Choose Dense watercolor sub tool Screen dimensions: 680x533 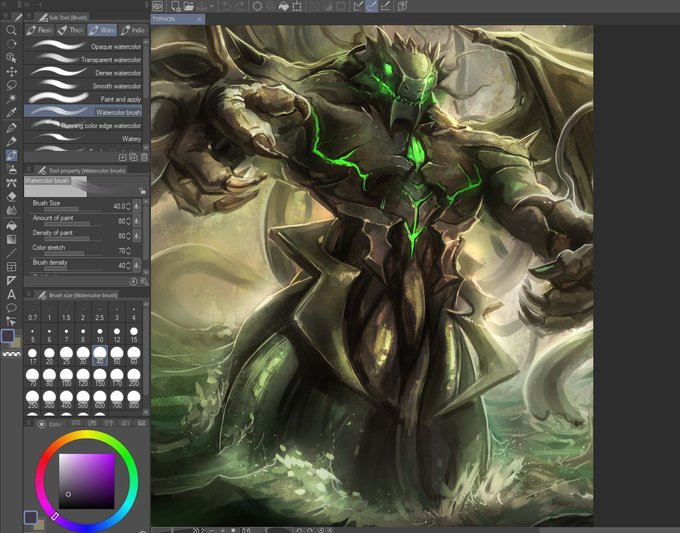coord(83,72)
